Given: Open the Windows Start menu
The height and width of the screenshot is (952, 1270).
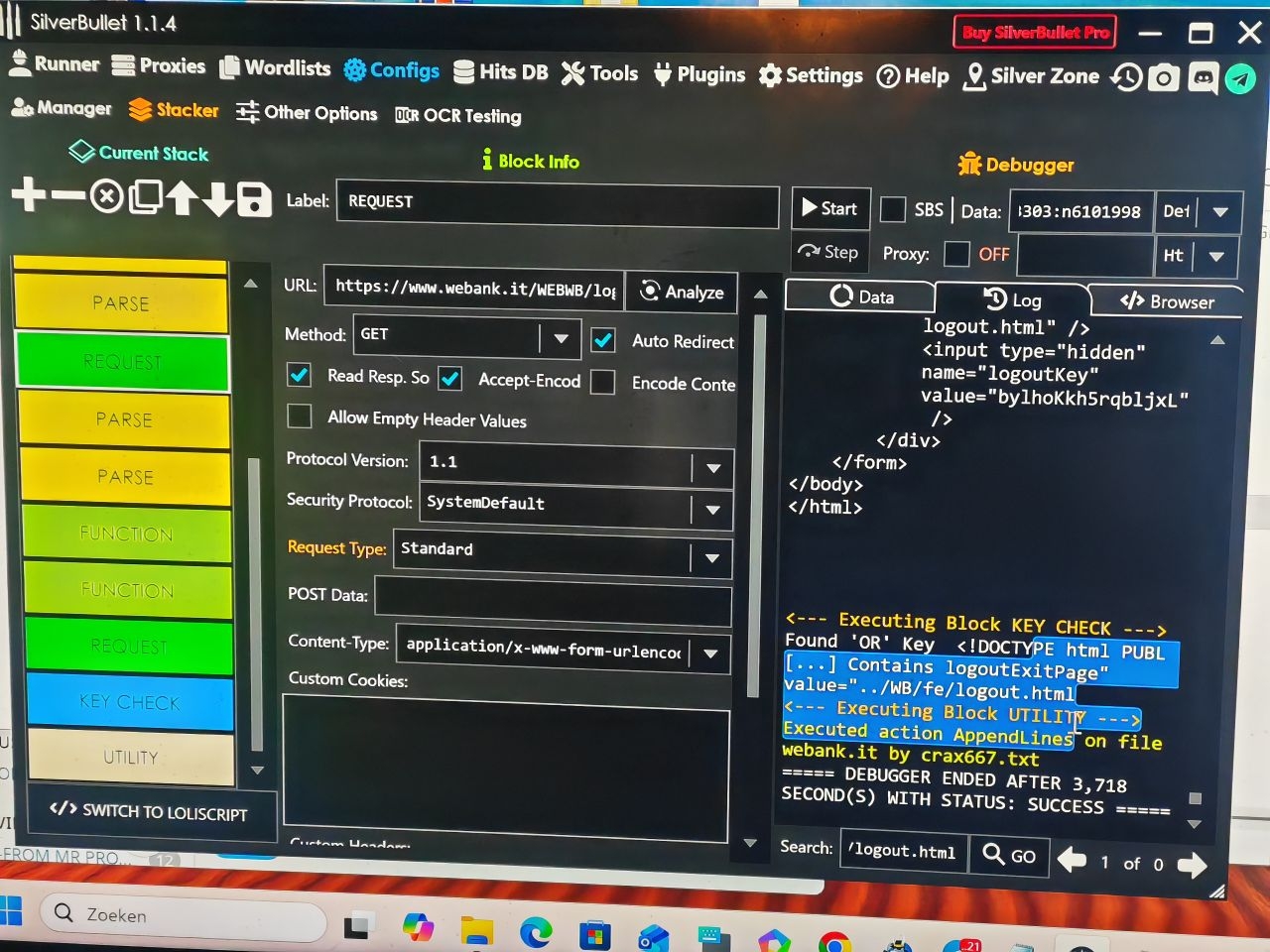Looking at the screenshot, I should [x=11, y=910].
